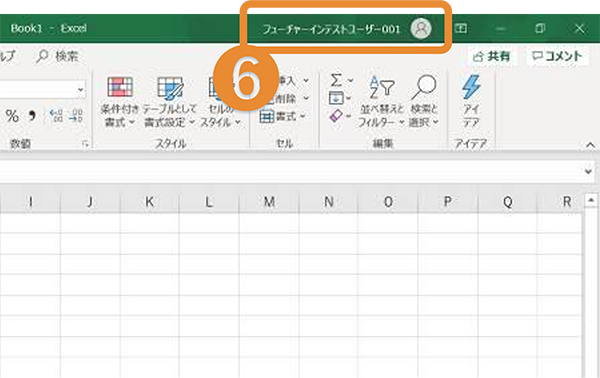Select column header P

(448, 202)
